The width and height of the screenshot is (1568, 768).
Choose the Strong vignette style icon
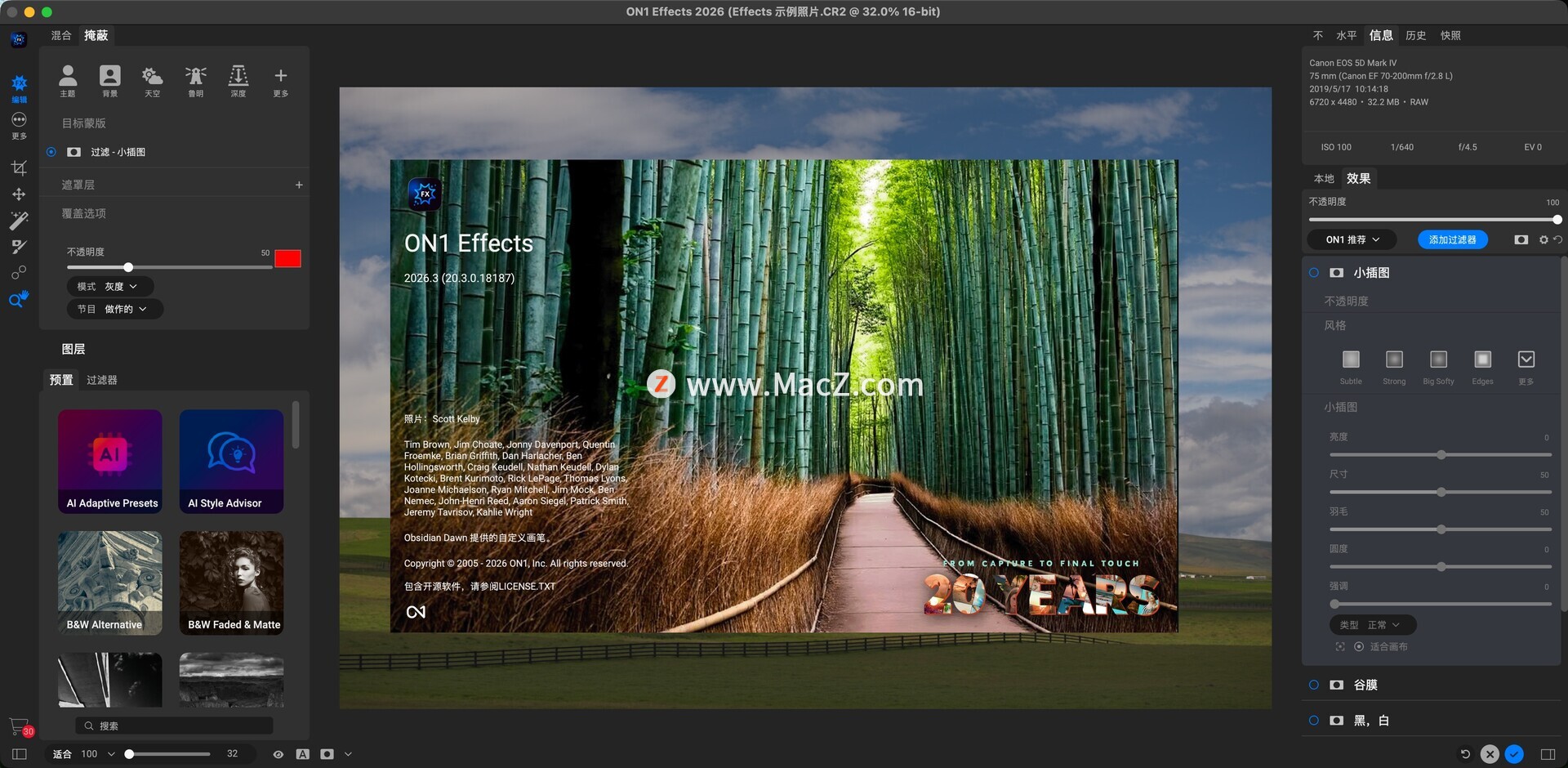point(1393,360)
